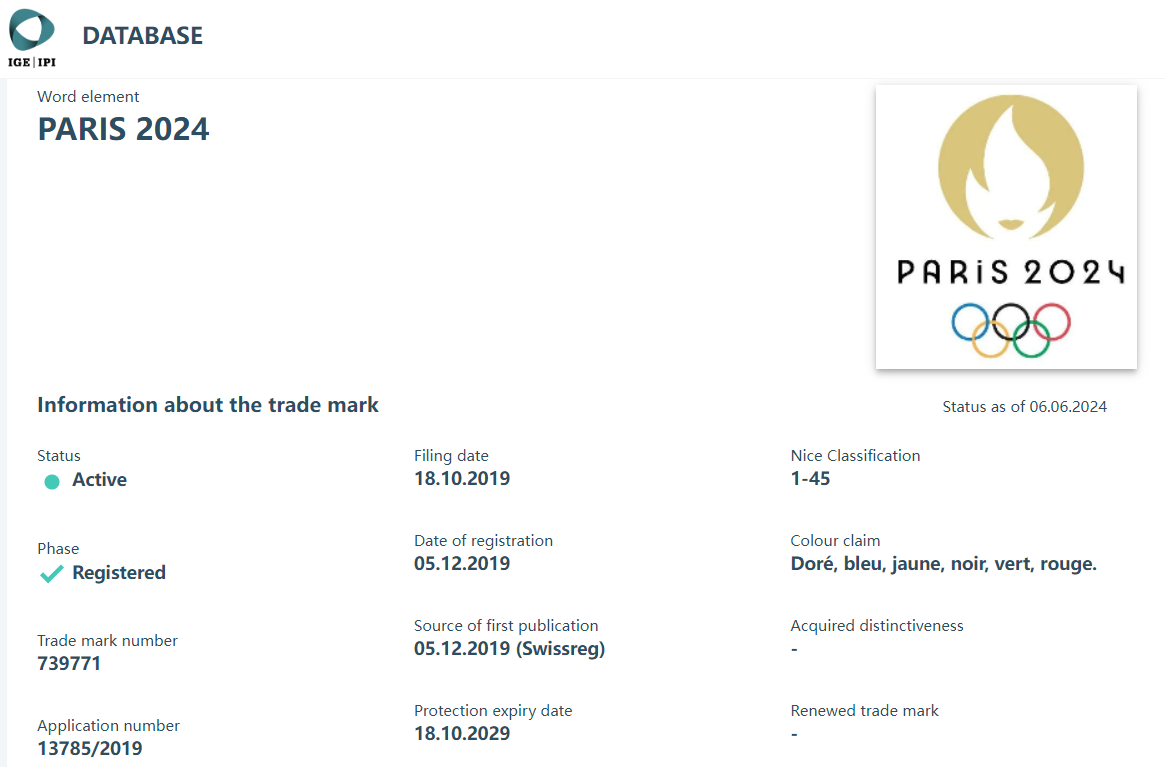The width and height of the screenshot is (1165, 767).
Task: Click the colour claim text starting with Doré
Action: pos(943,563)
